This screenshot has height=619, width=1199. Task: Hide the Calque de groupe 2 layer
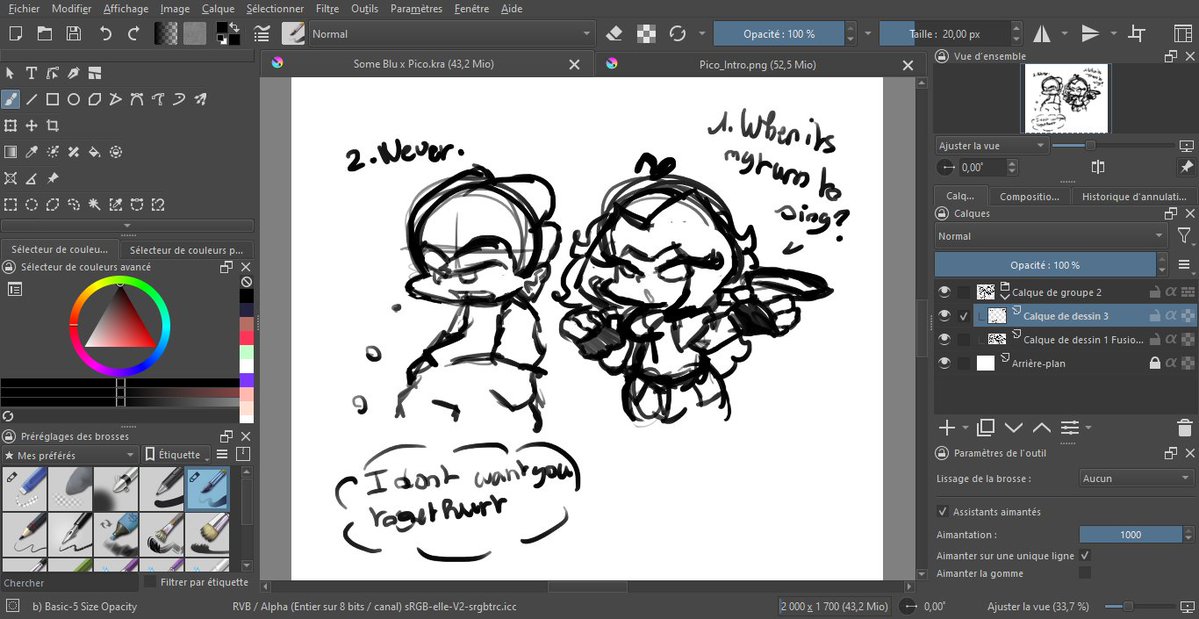point(944,292)
